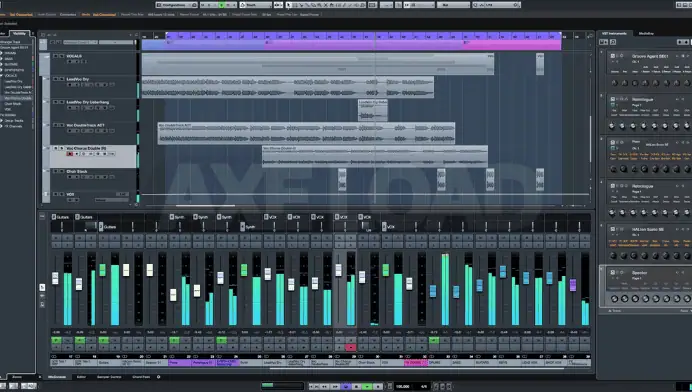Mute the VOCALS folder track

click(x=56, y=56)
